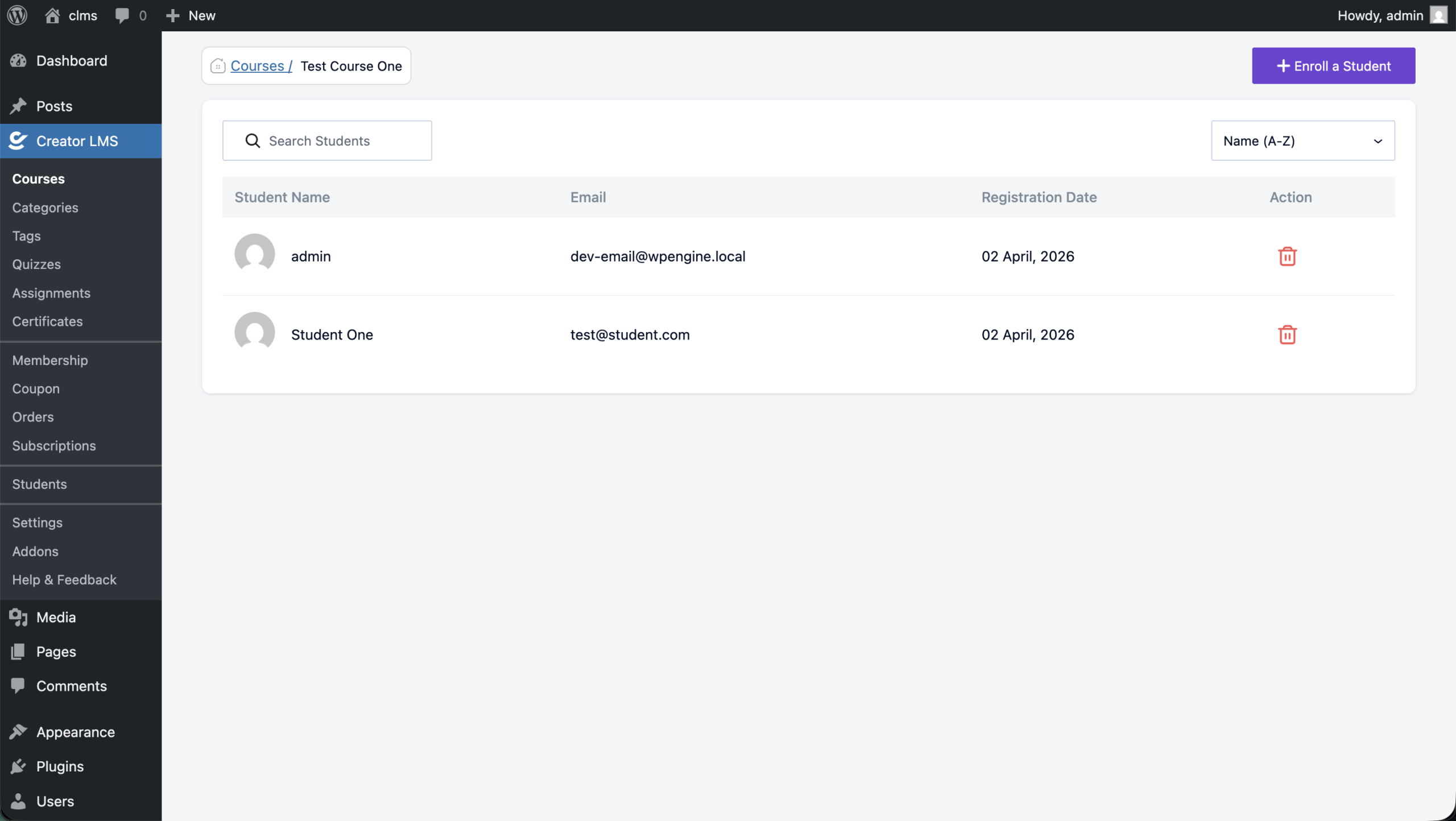
Task: Click Student One's avatar thumbnail
Action: click(254, 331)
